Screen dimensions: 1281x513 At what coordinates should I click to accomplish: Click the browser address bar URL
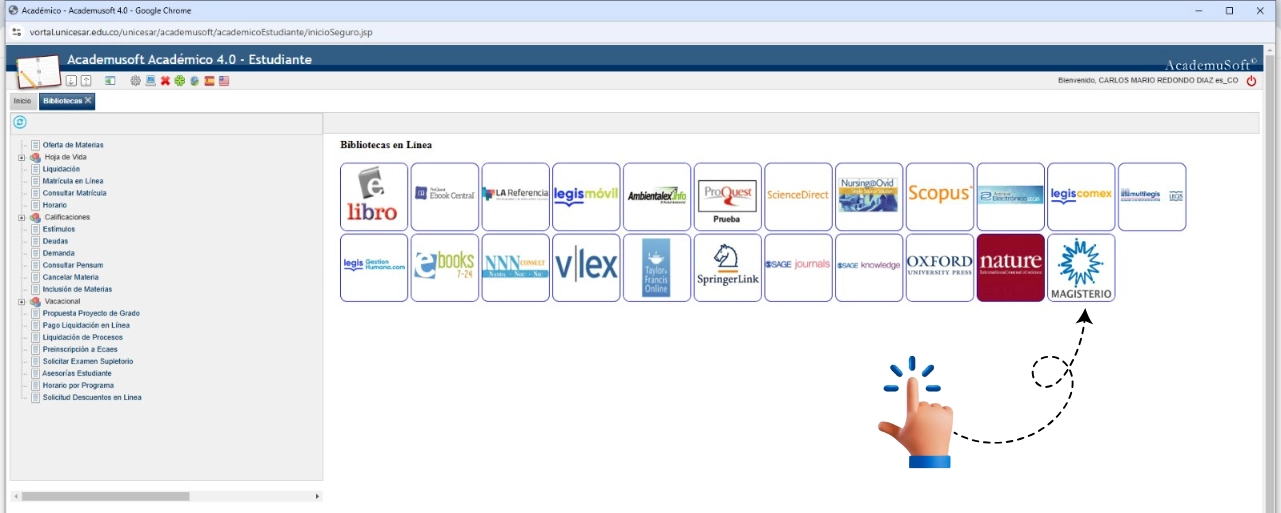click(x=202, y=32)
